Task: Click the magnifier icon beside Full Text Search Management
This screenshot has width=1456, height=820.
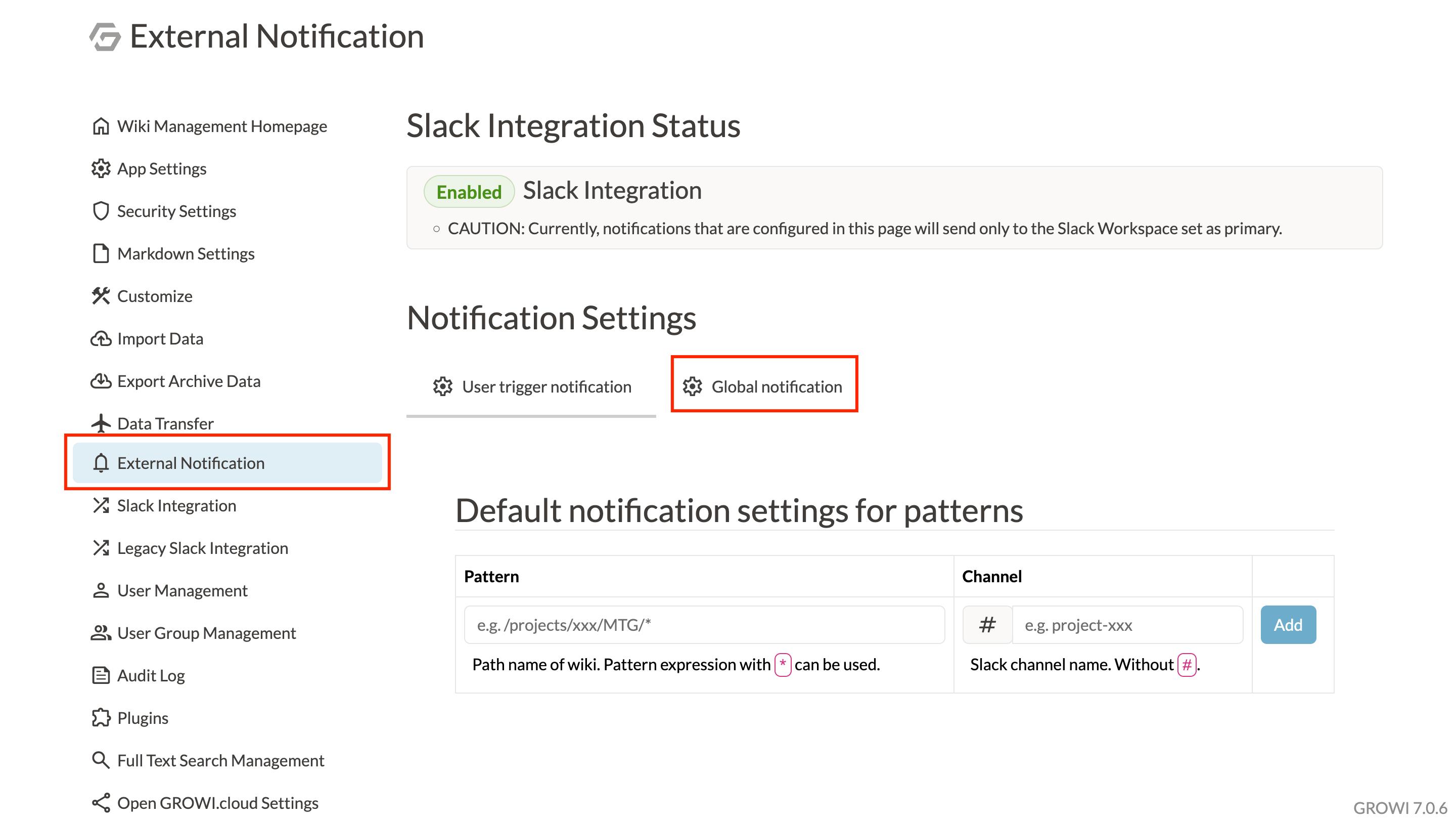Action: point(101,760)
